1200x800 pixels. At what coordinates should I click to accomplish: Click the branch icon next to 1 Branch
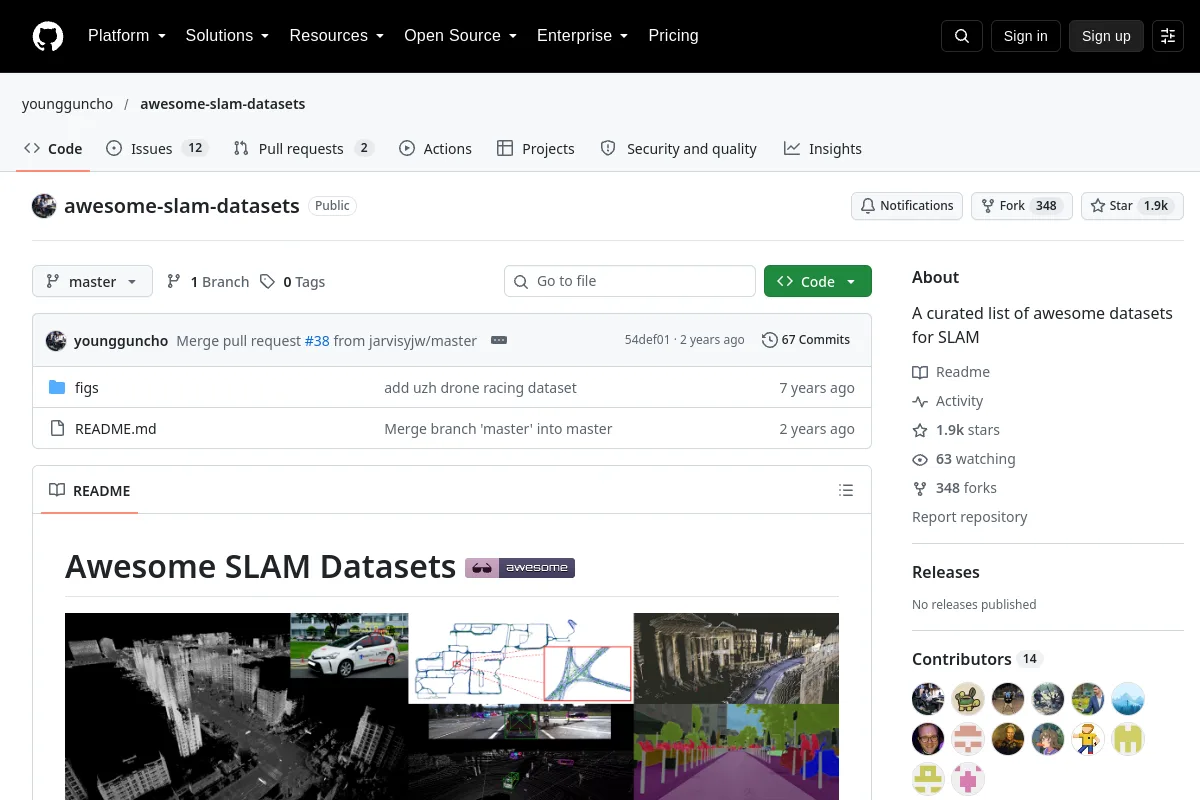(x=174, y=282)
